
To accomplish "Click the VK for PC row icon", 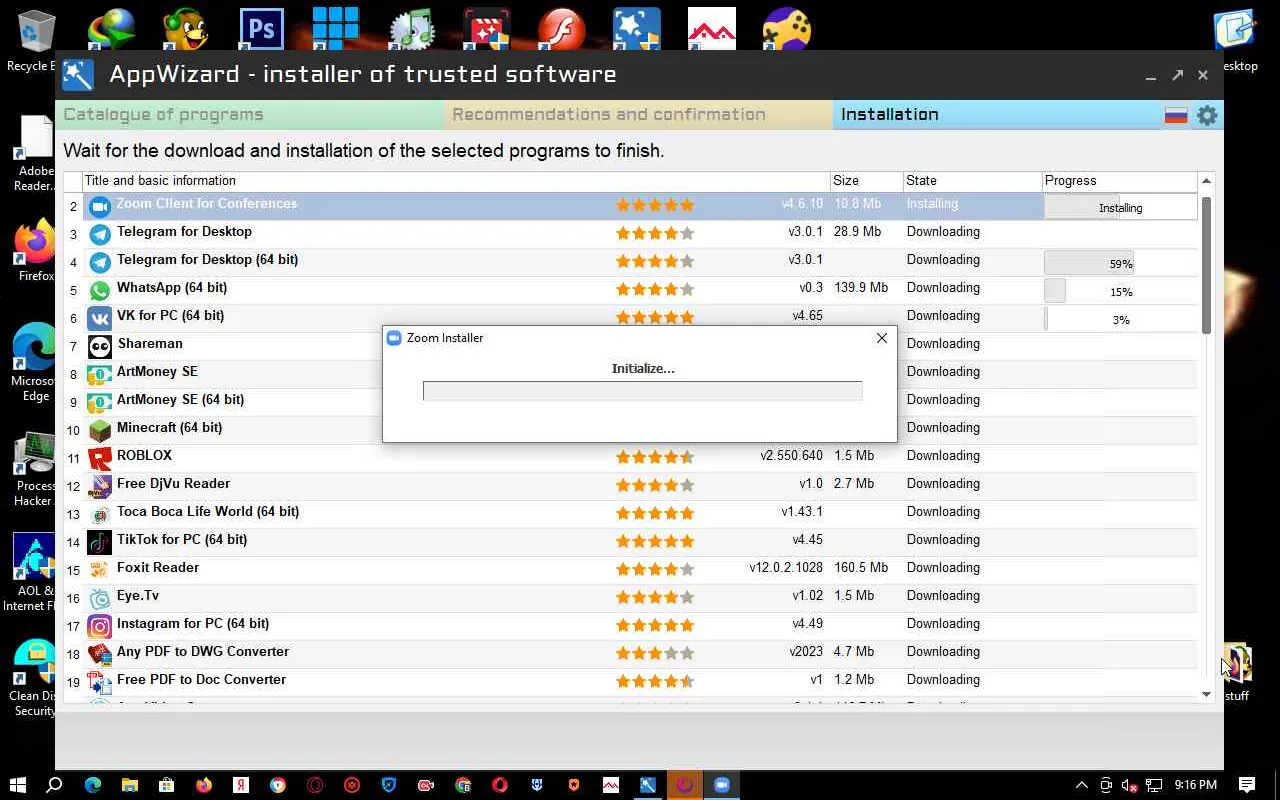I will pyautogui.click(x=99, y=319).
